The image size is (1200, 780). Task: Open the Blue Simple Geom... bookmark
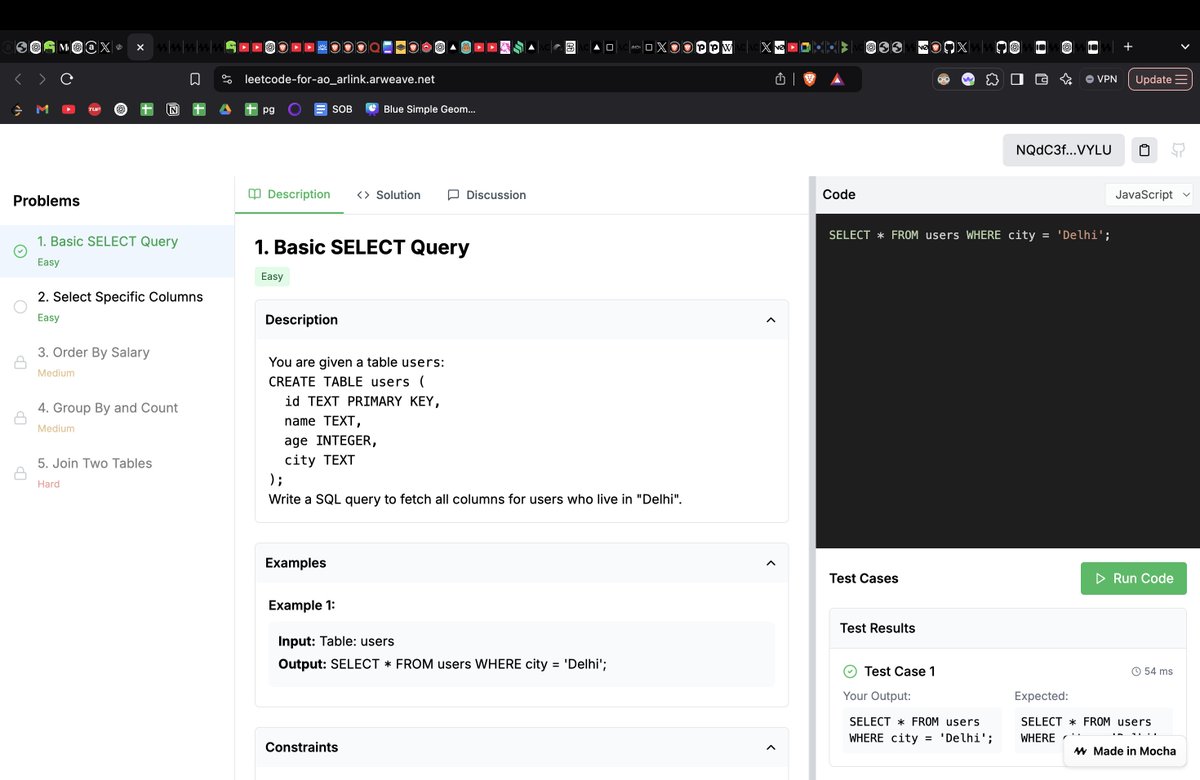pos(420,109)
